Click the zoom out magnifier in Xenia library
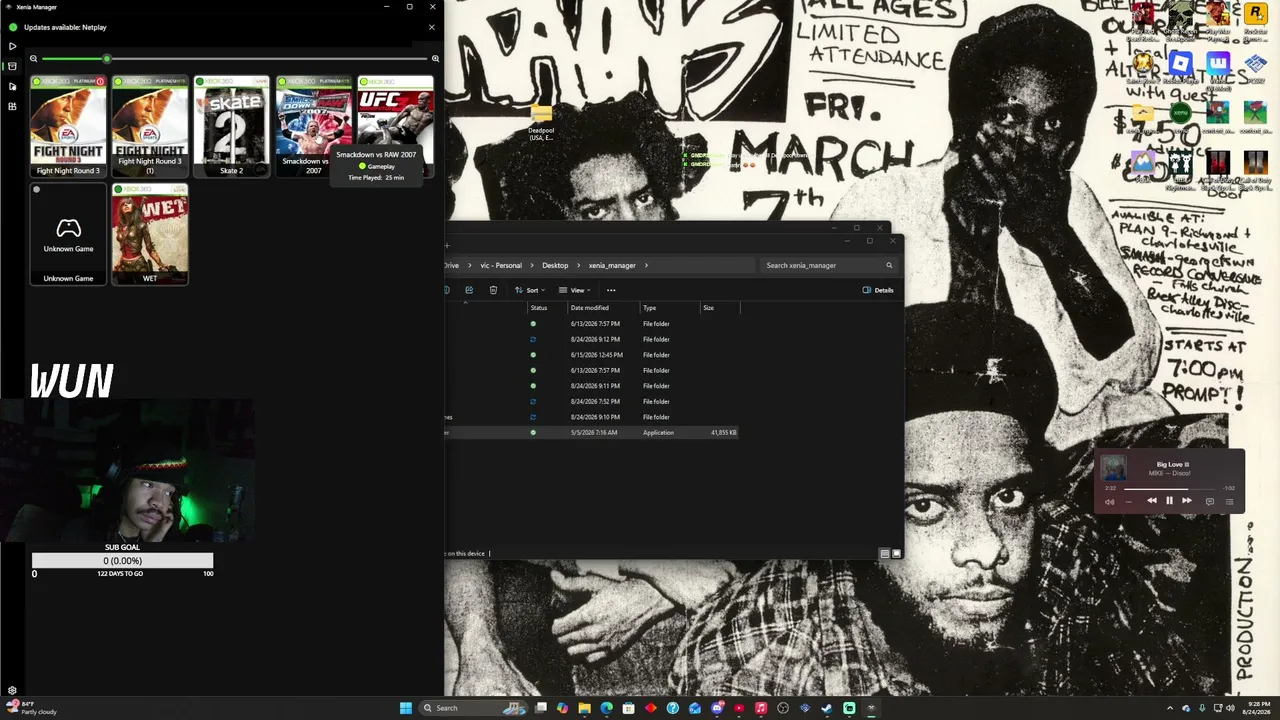Viewport: 1280px width, 720px height. (33, 59)
